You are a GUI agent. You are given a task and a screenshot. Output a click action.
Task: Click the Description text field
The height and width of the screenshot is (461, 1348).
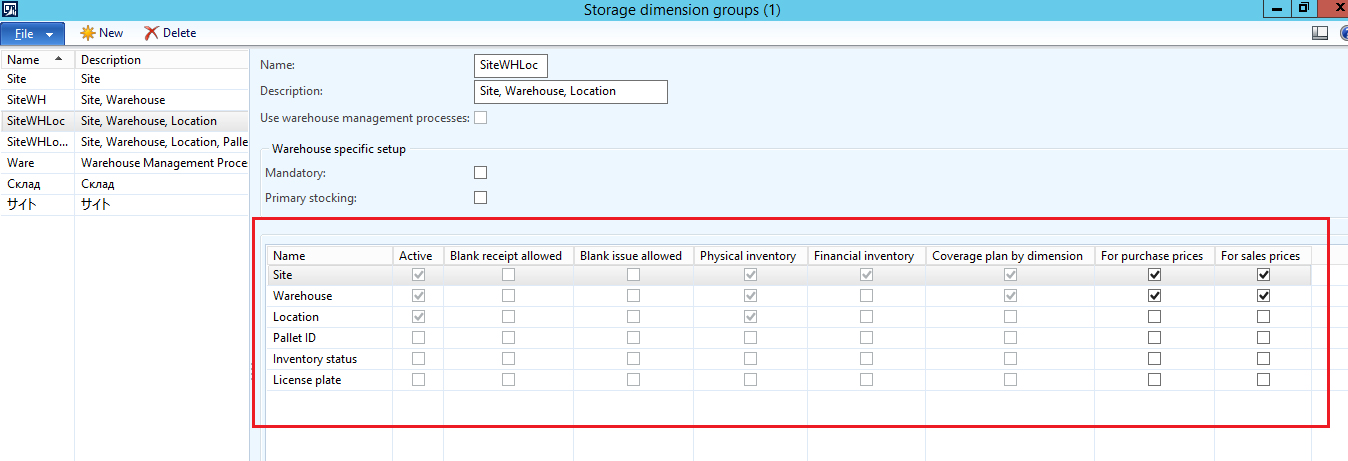click(570, 92)
